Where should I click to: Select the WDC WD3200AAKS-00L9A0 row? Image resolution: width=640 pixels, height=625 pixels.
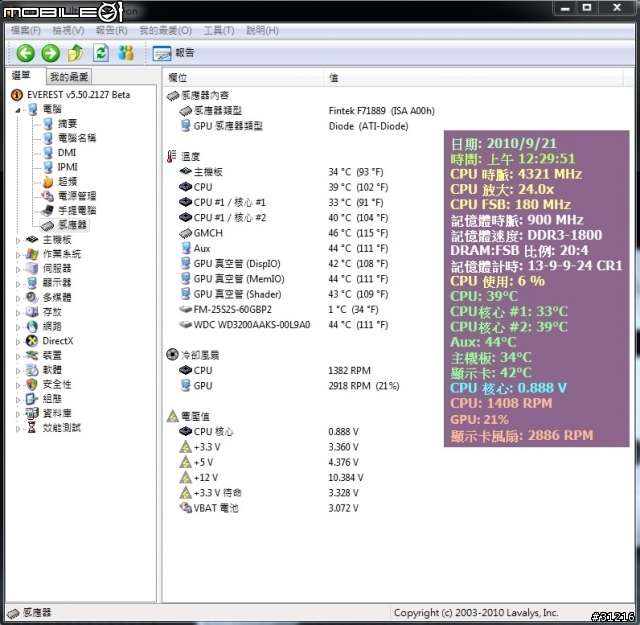[x=284, y=325]
